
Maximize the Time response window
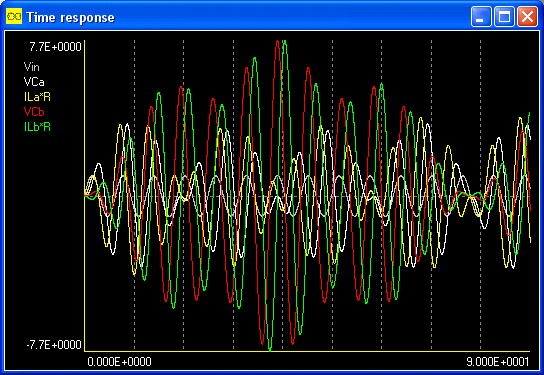(x=504, y=16)
